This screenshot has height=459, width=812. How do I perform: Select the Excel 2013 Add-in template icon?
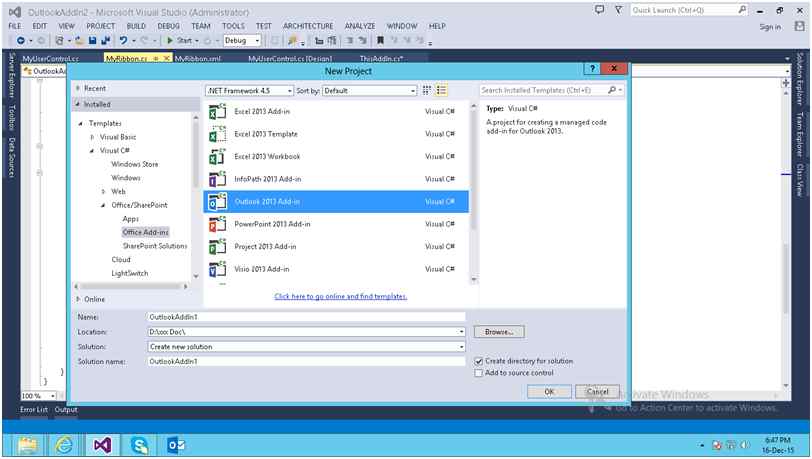click(x=218, y=111)
